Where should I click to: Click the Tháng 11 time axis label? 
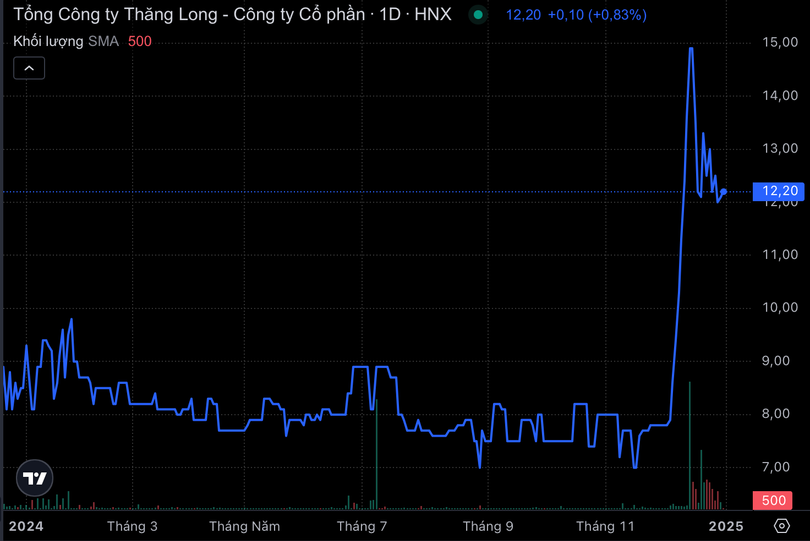pyautogui.click(x=605, y=527)
